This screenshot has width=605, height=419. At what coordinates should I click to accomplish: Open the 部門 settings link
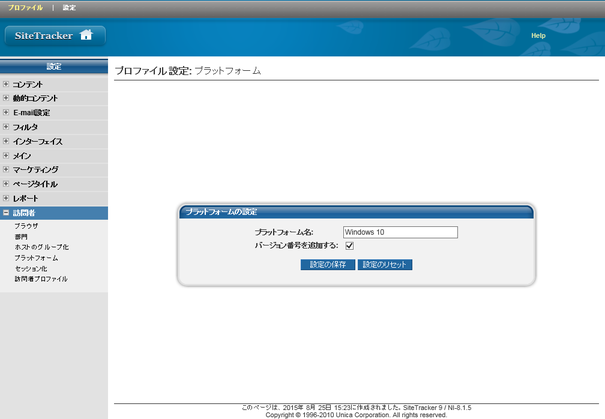[21, 237]
